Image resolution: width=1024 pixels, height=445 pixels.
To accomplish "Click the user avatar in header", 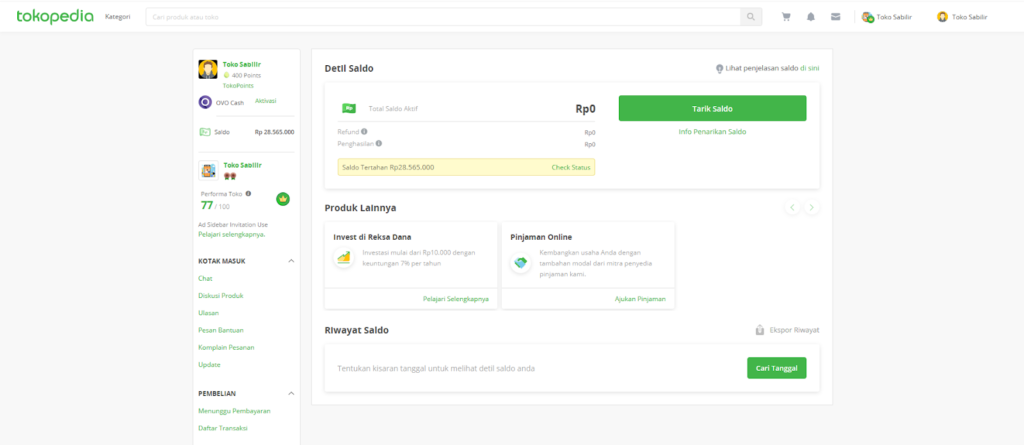I will tap(942, 17).
